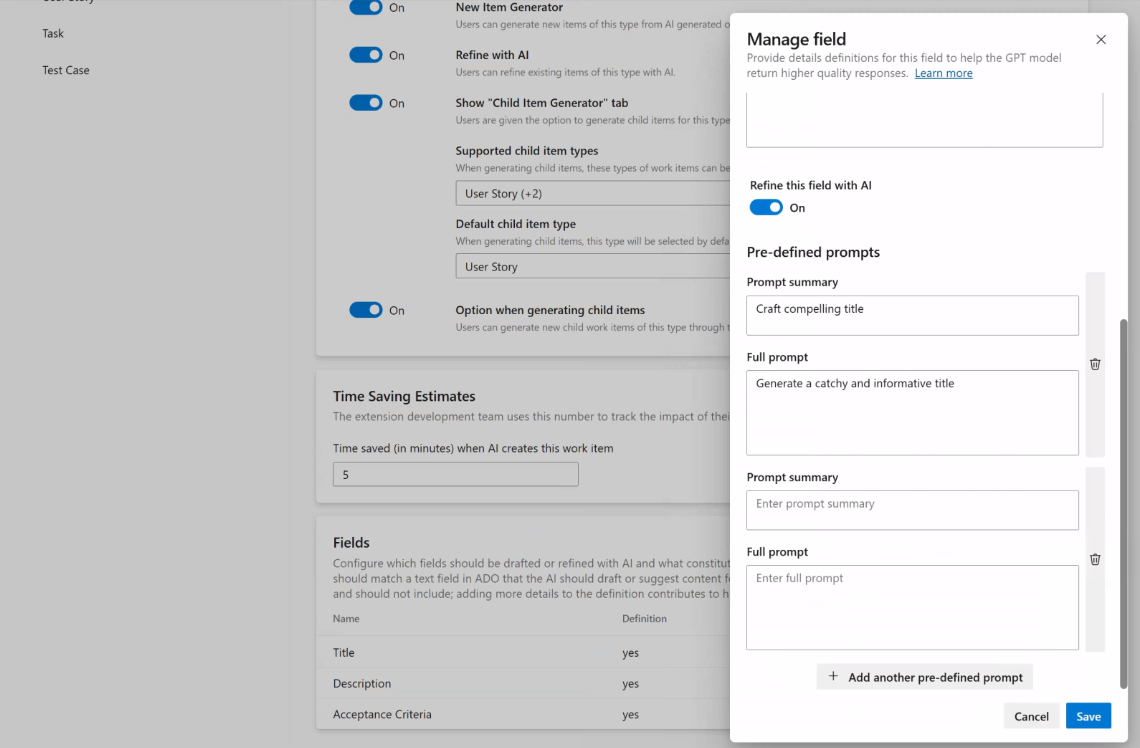Close the Manage field panel
This screenshot has height=748, width=1140.
click(x=1101, y=40)
